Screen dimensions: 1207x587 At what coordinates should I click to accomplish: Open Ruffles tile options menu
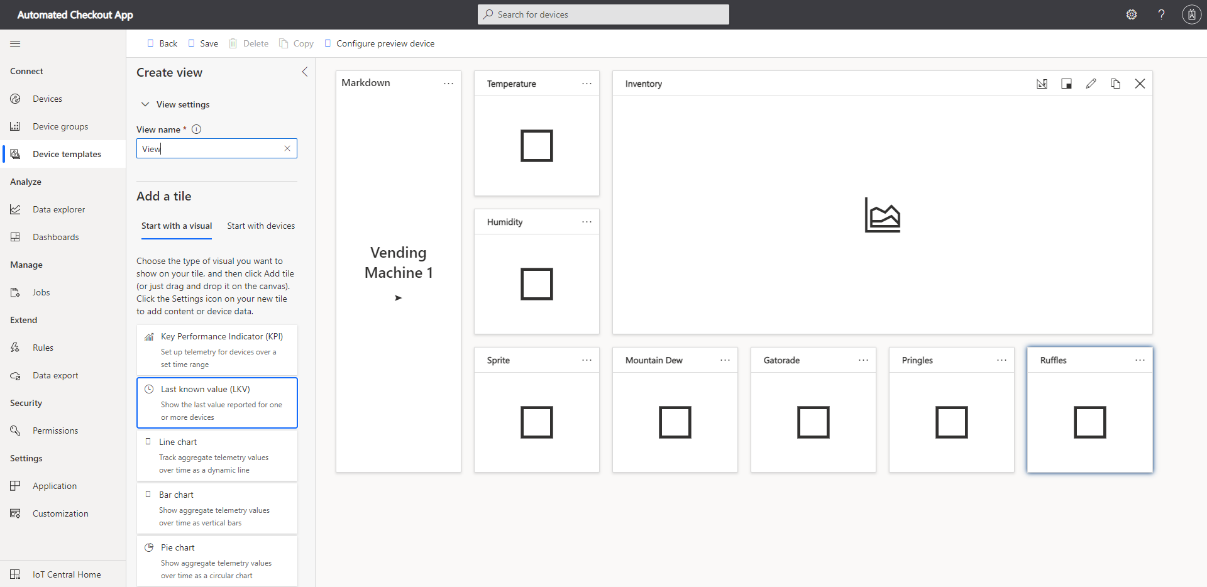click(1140, 360)
